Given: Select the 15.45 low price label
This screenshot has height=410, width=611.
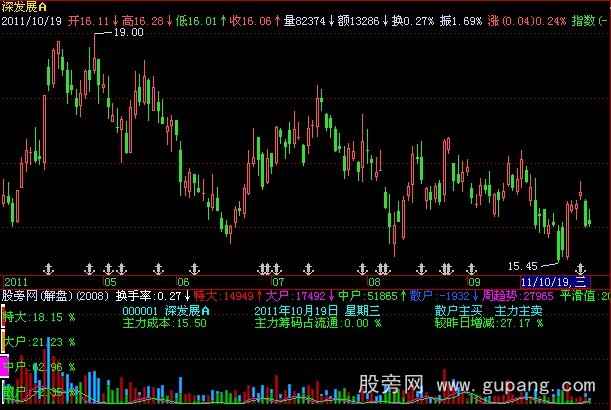Looking at the screenshot, I should pos(523,267).
